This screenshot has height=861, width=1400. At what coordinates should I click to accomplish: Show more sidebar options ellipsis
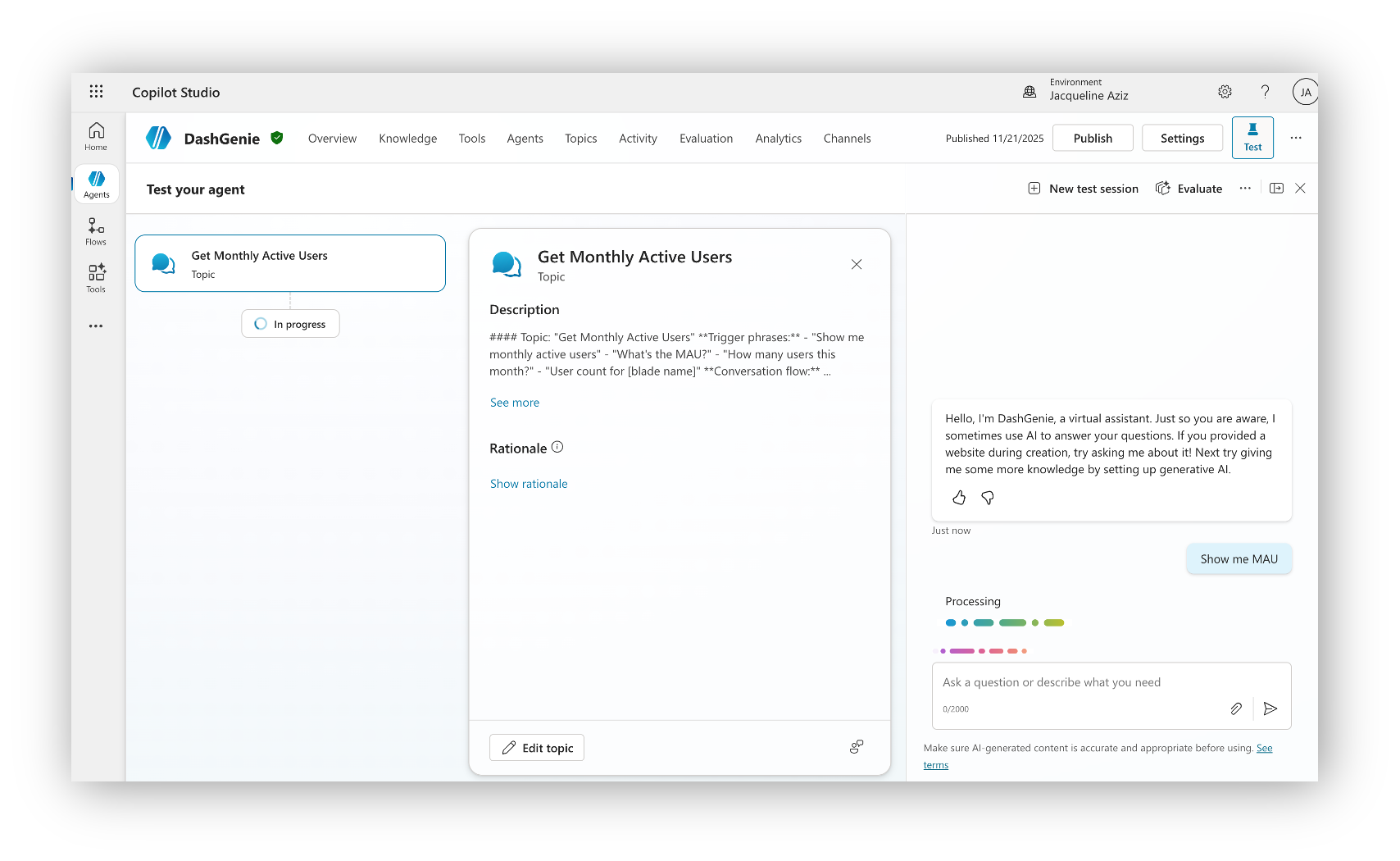(x=96, y=326)
